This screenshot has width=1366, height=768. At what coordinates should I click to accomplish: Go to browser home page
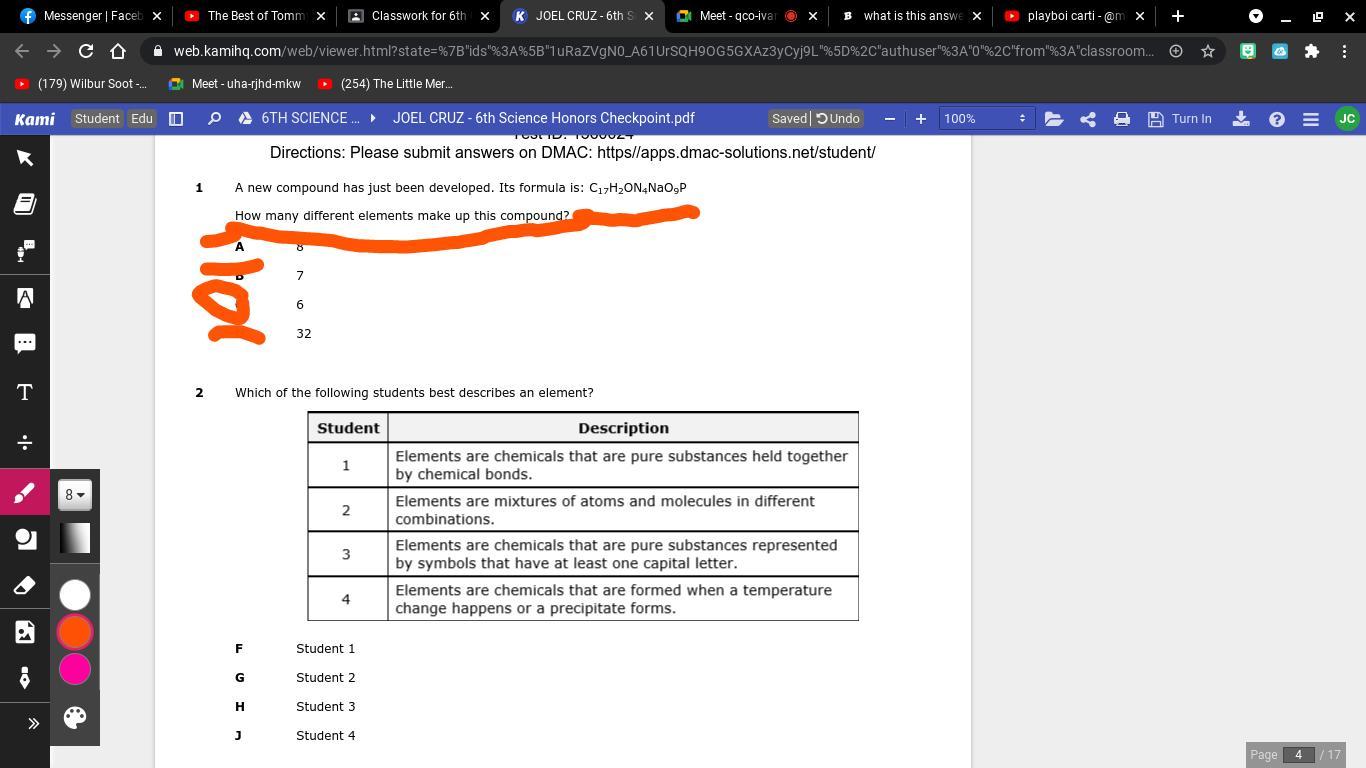(118, 51)
